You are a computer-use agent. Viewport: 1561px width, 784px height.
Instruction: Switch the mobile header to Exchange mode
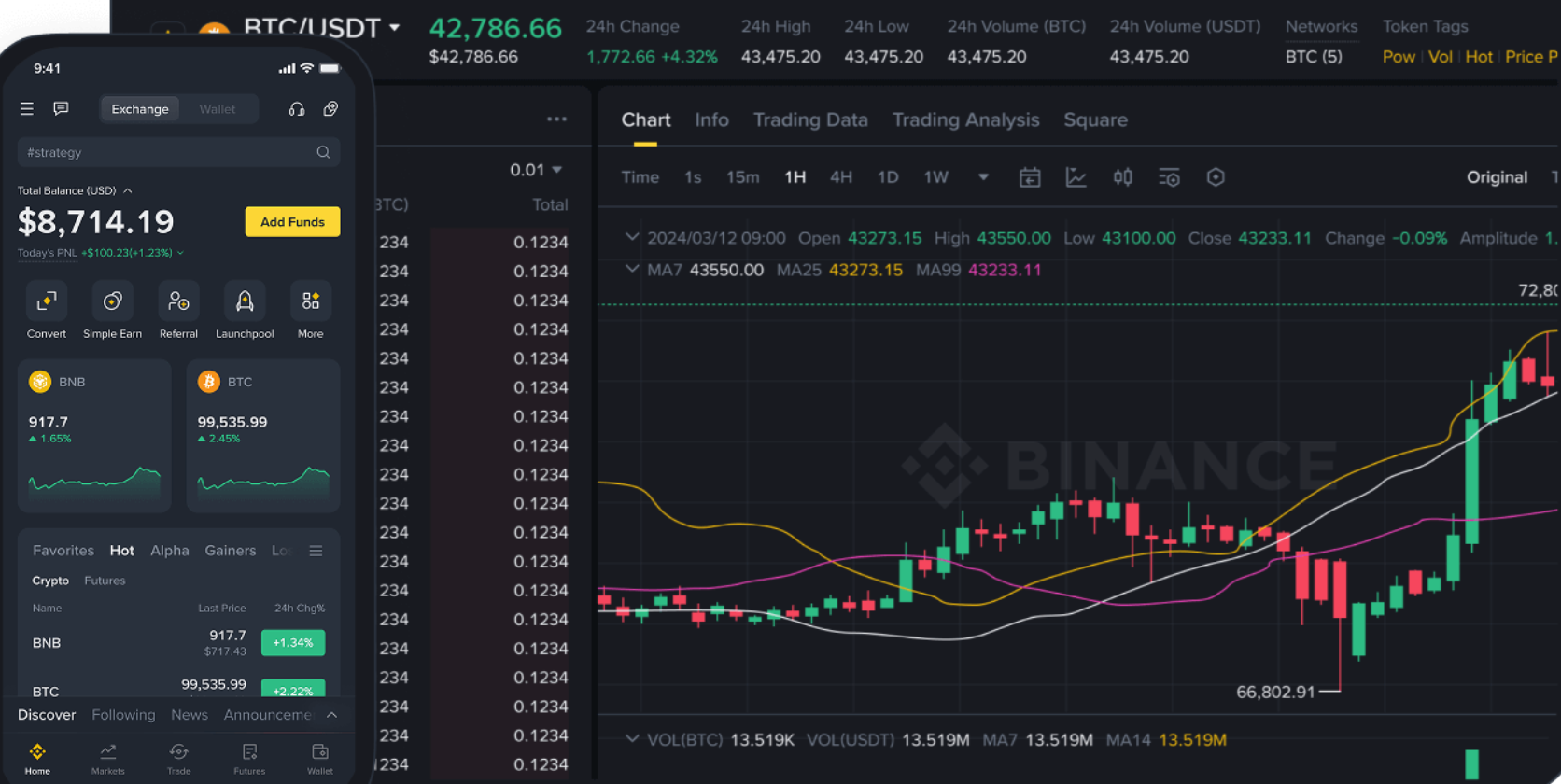pos(140,109)
